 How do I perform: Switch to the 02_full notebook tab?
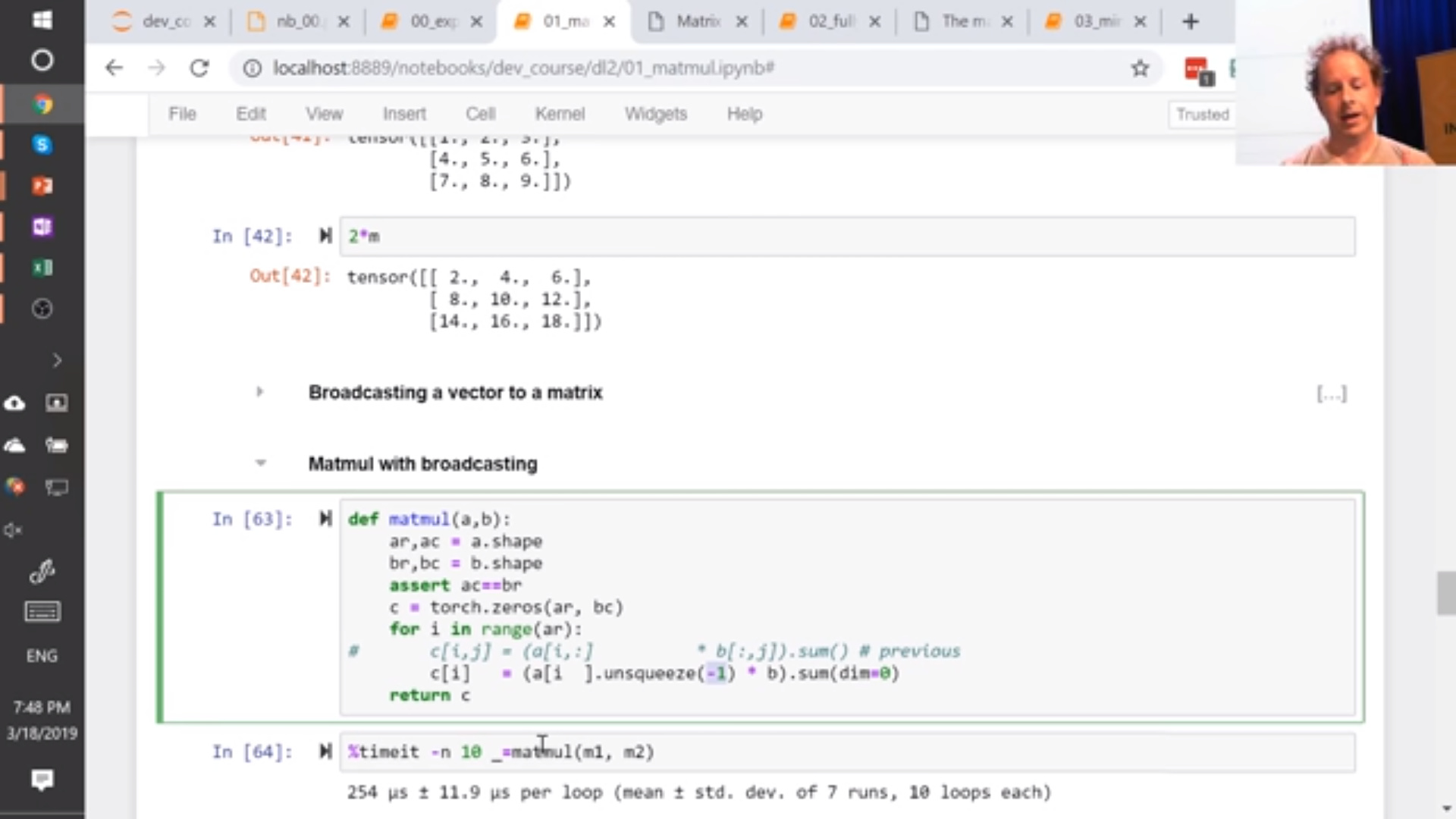[830, 21]
